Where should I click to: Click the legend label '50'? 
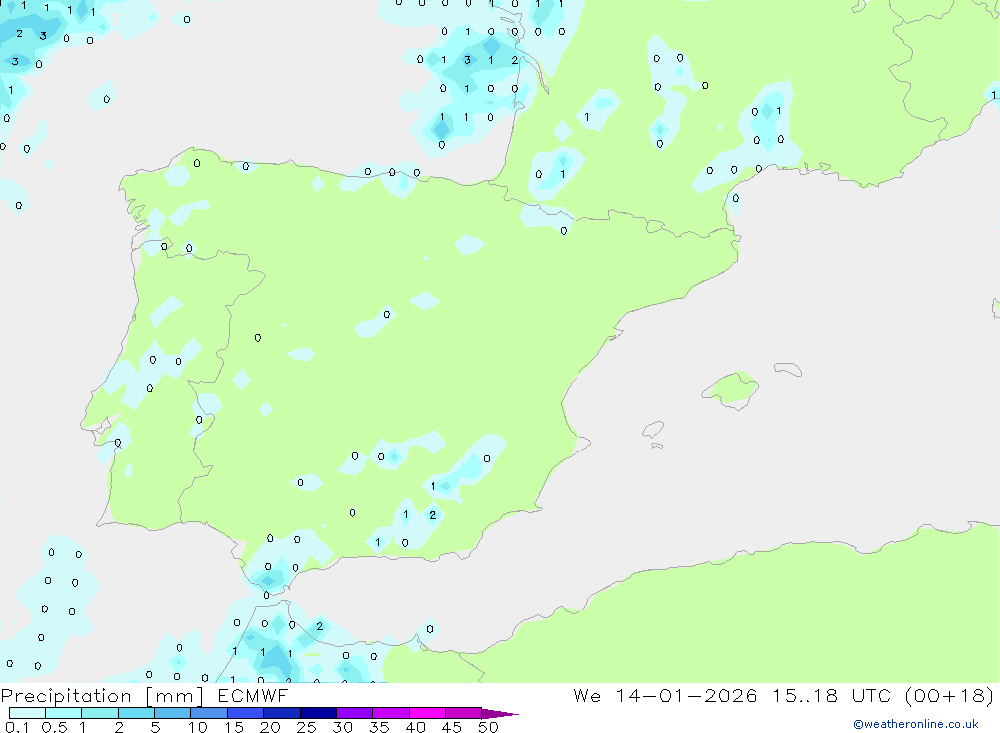pos(488,727)
